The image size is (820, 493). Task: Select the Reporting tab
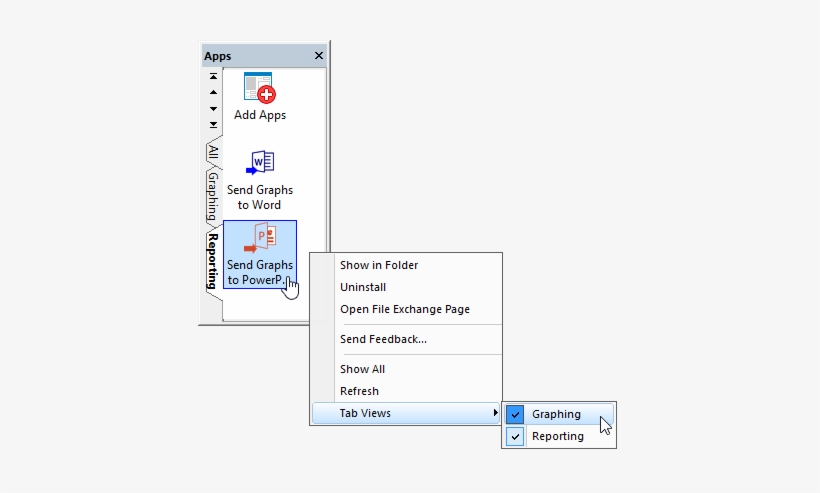pos(212,261)
